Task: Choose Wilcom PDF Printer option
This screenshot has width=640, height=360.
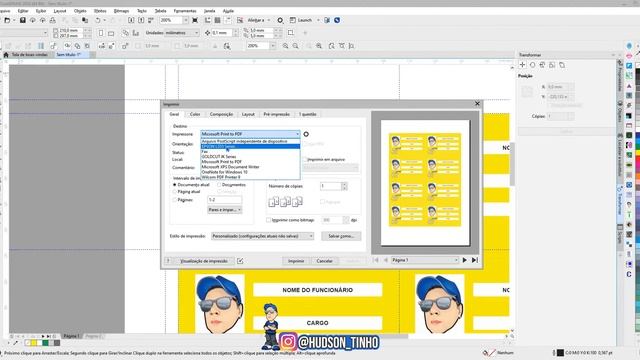Action: [250, 177]
